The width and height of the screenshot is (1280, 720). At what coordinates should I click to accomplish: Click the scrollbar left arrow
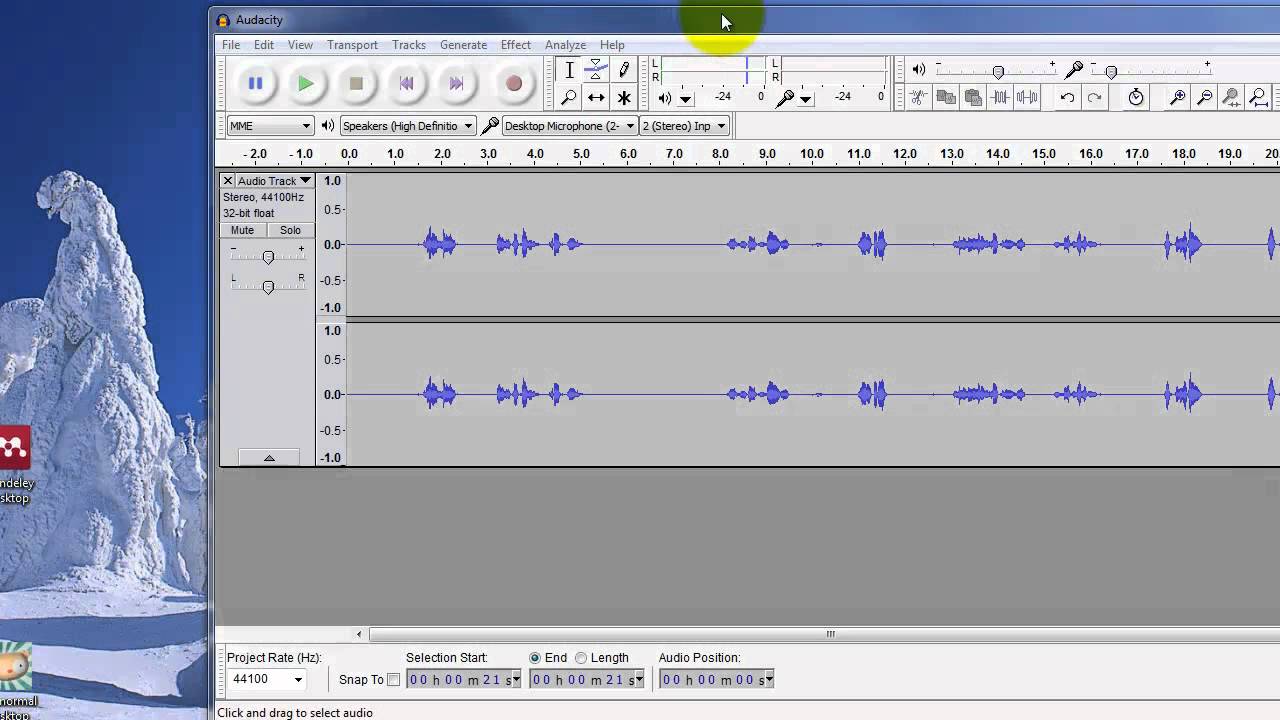tap(359, 634)
